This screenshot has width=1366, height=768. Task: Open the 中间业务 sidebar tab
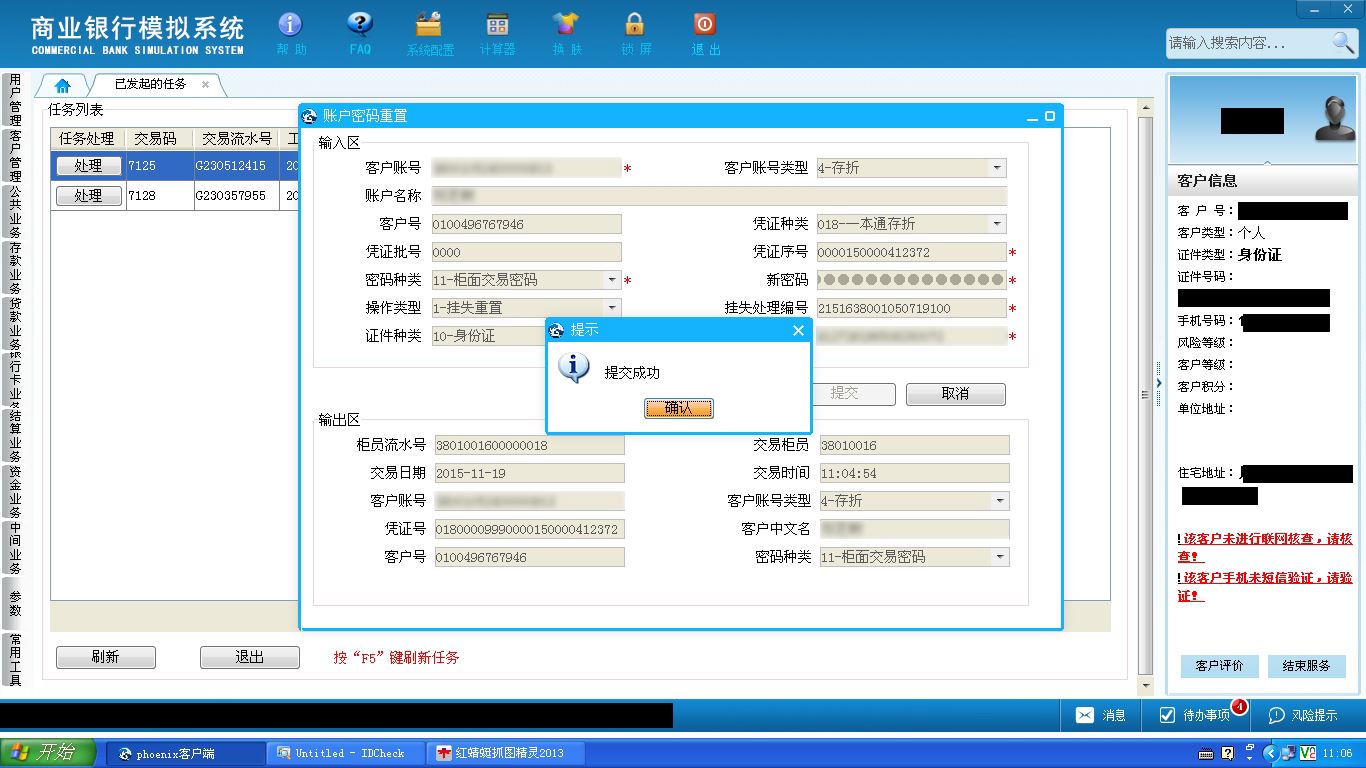(15, 547)
